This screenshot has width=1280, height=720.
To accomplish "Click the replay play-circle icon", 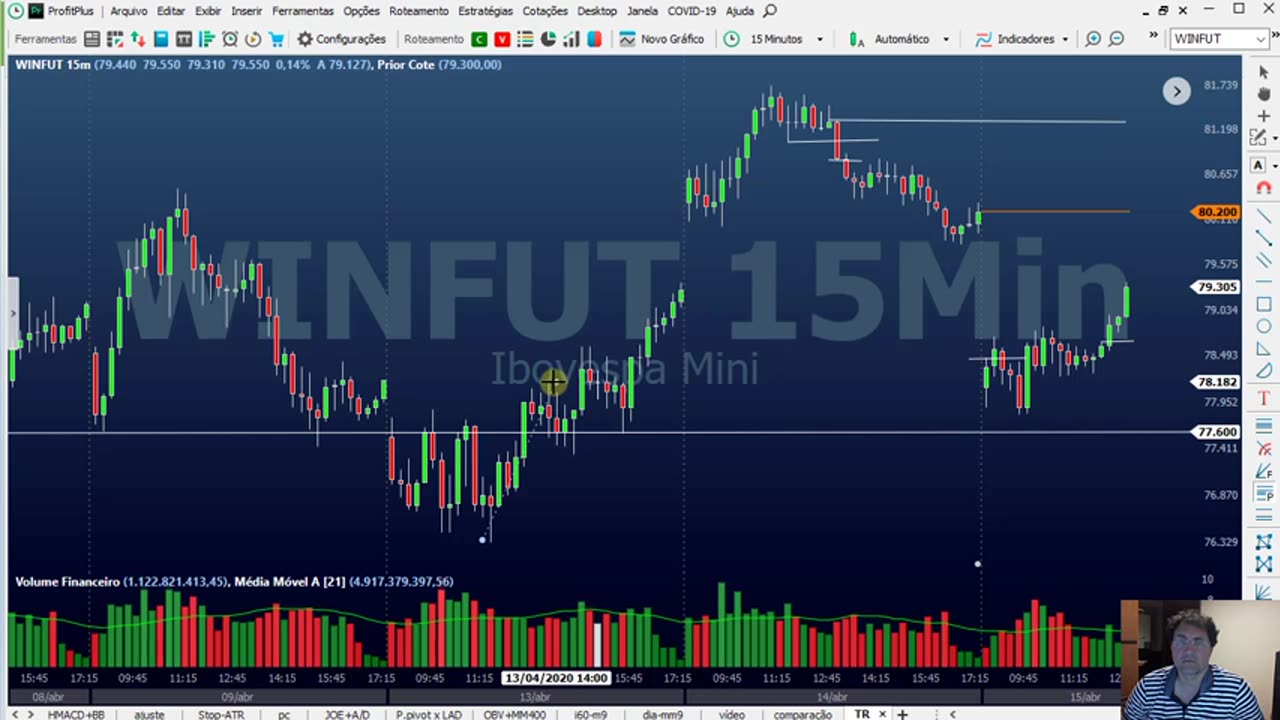I will point(253,39).
